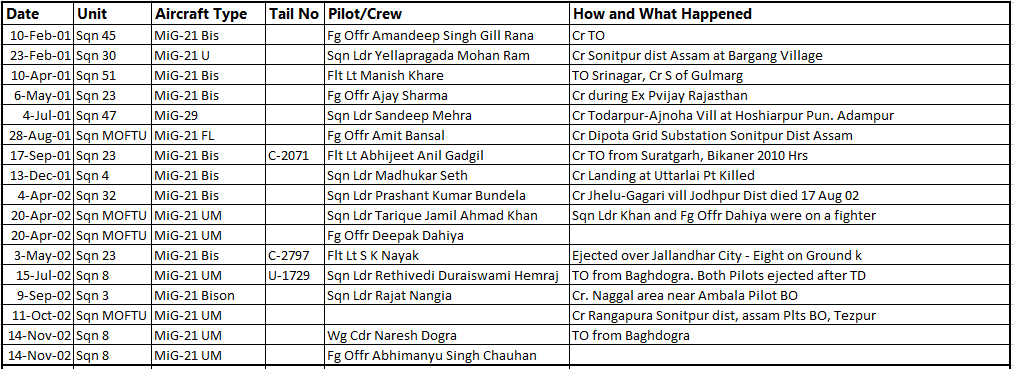Select the cell for Sqn Ldr Sandeep Mehra
1014x369 pixels.
[447, 116]
